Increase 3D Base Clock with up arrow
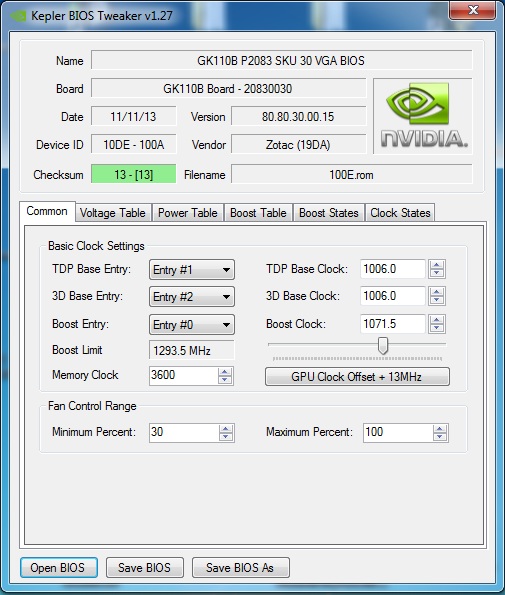The image size is (505, 595). click(437, 291)
